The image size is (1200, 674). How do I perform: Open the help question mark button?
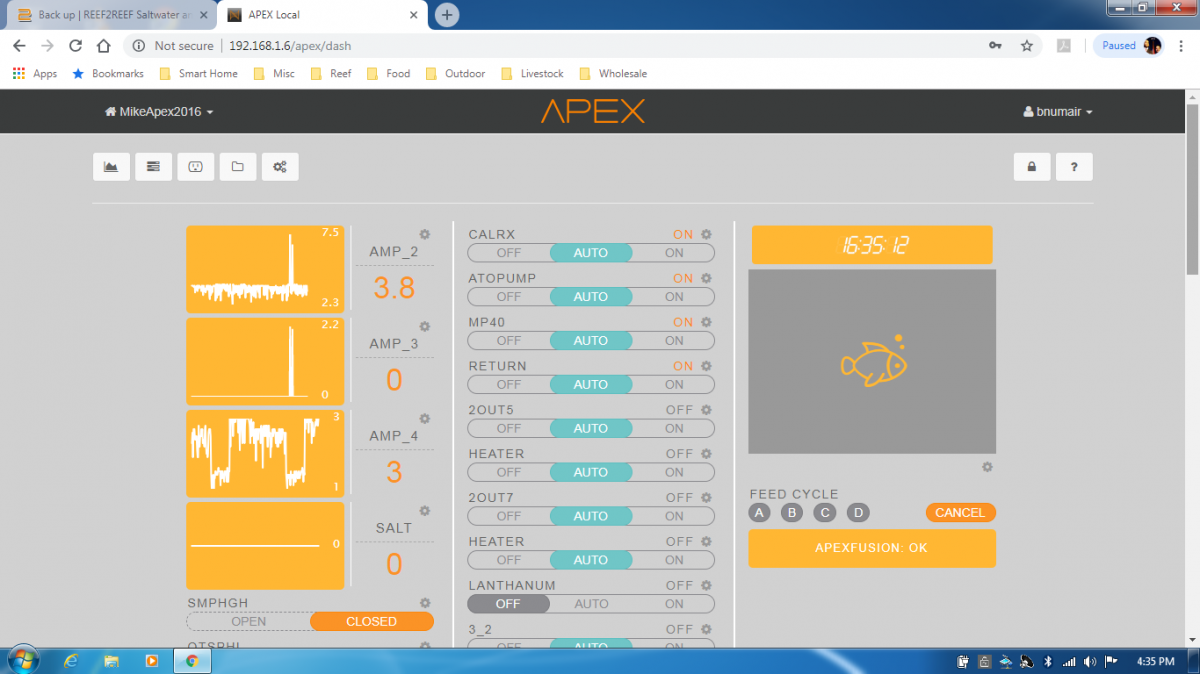click(x=1074, y=167)
